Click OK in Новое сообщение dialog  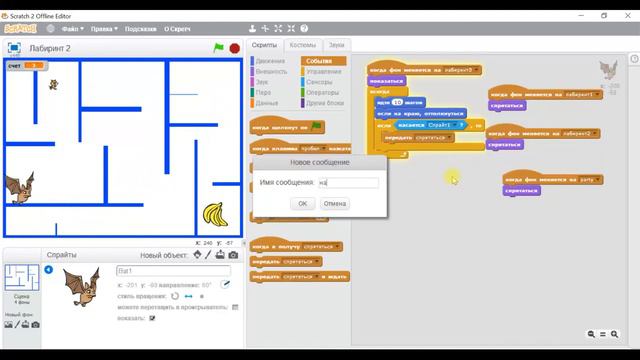302,203
